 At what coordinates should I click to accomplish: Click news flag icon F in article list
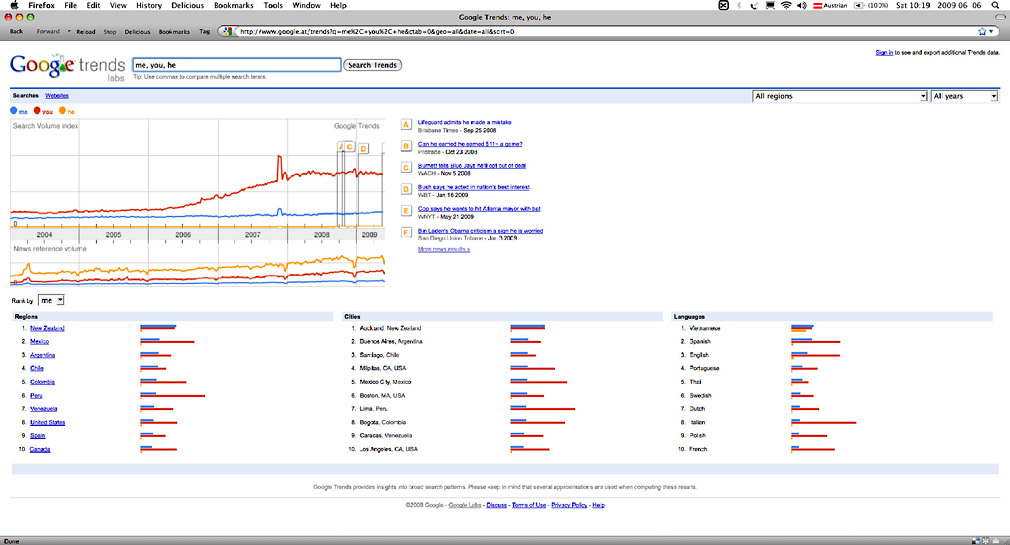pyautogui.click(x=406, y=233)
